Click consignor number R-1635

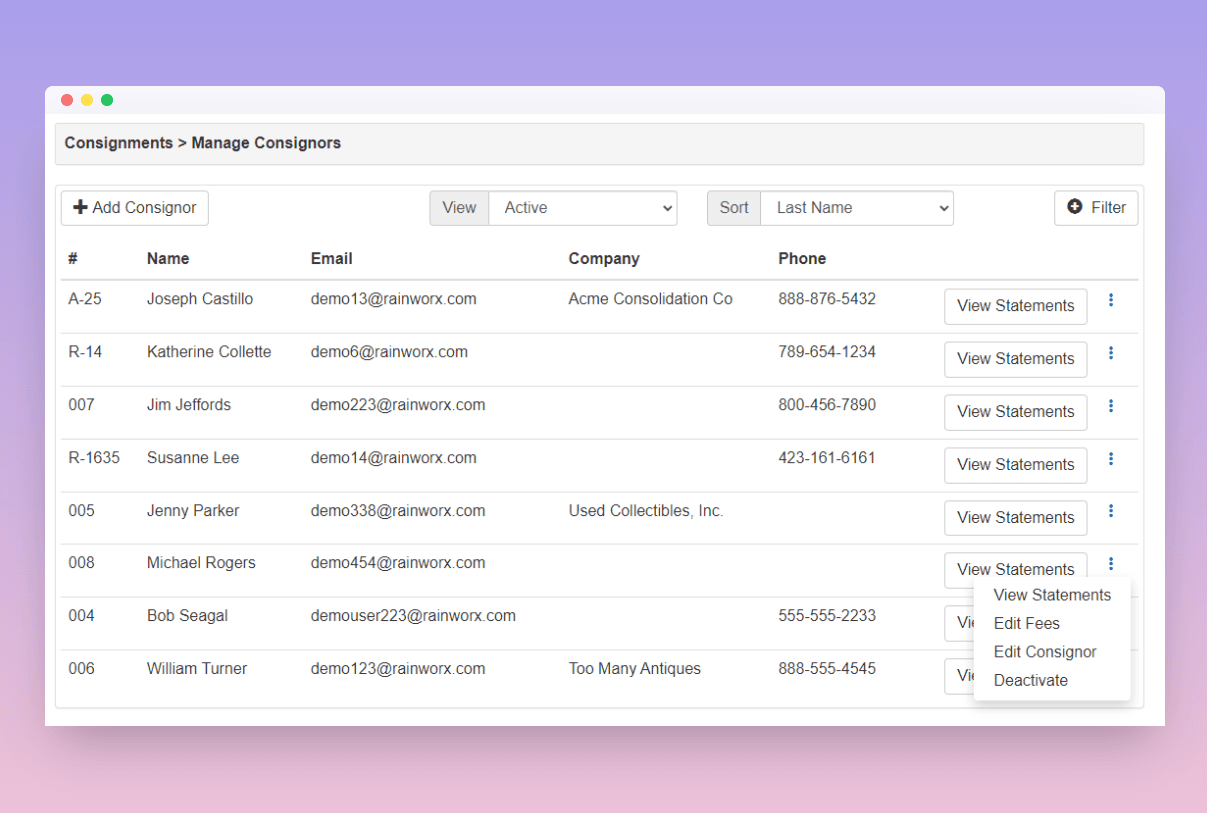(94, 458)
